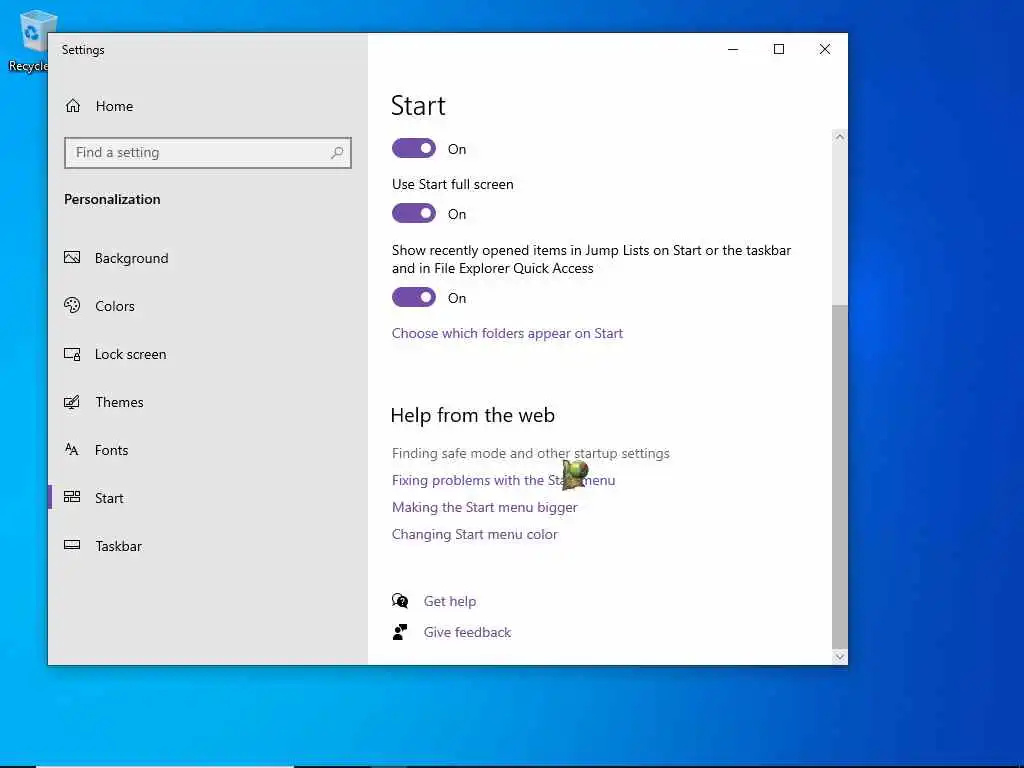Click the Get help chat icon
This screenshot has height=768, width=1024.
point(400,600)
